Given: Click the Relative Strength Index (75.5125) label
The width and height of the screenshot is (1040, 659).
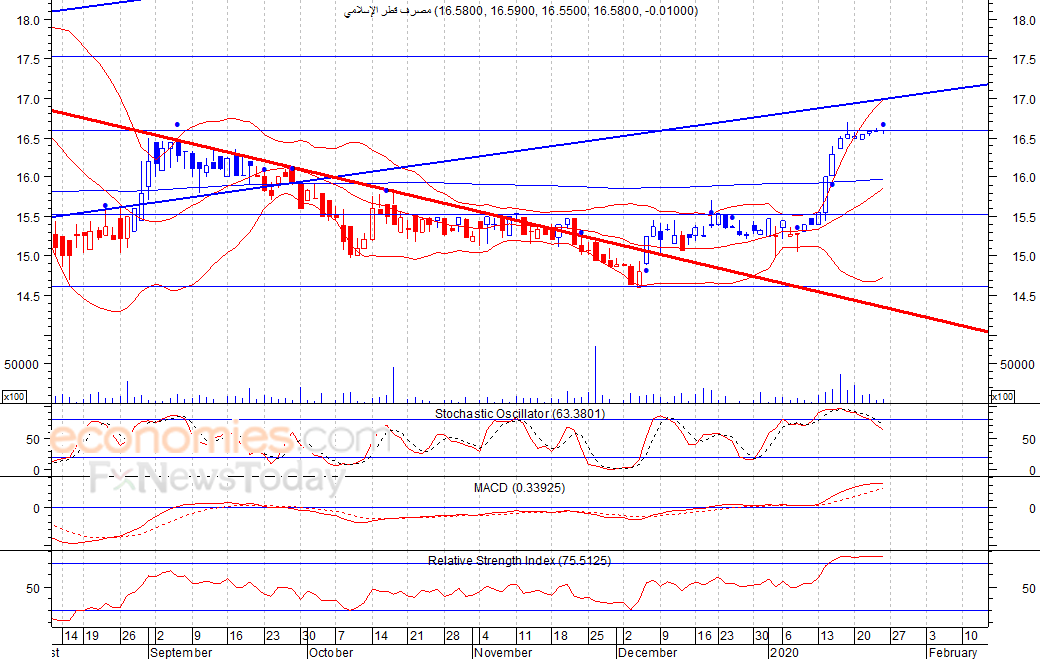Looking at the screenshot, I should pyautogui.click(x=519, y=561).
